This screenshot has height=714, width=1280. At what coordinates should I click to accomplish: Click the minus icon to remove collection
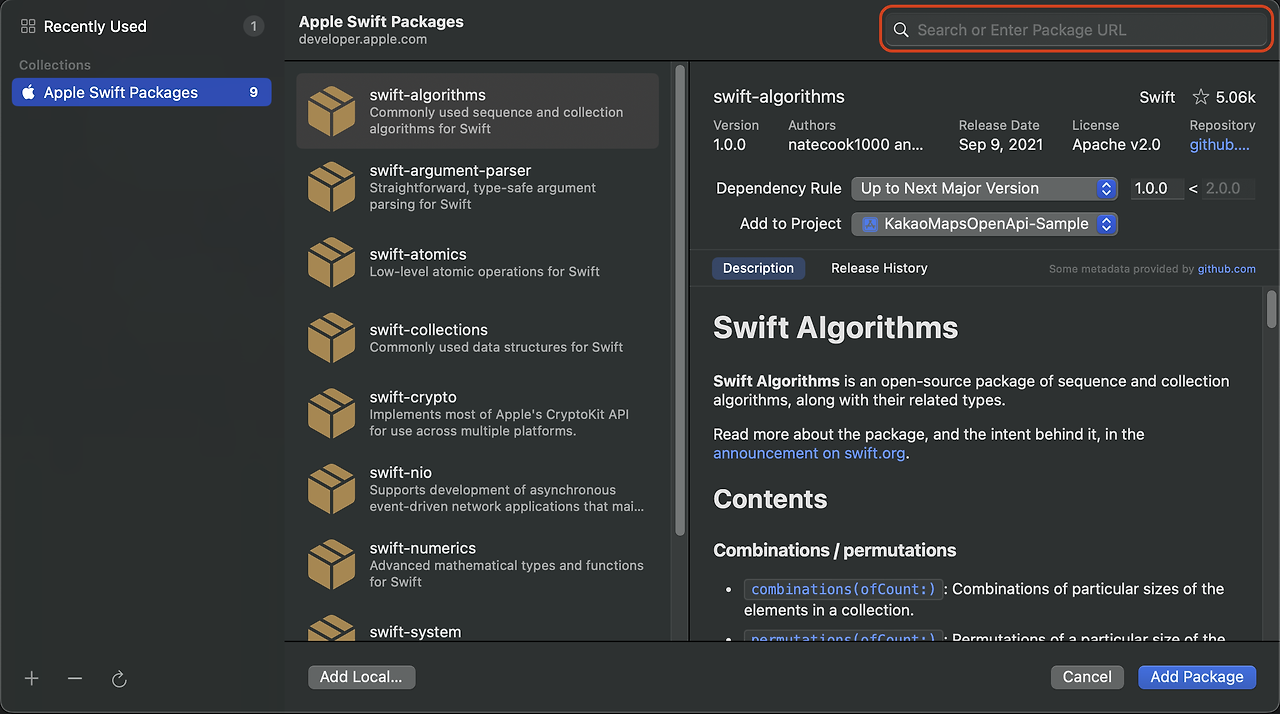(75, 678)
